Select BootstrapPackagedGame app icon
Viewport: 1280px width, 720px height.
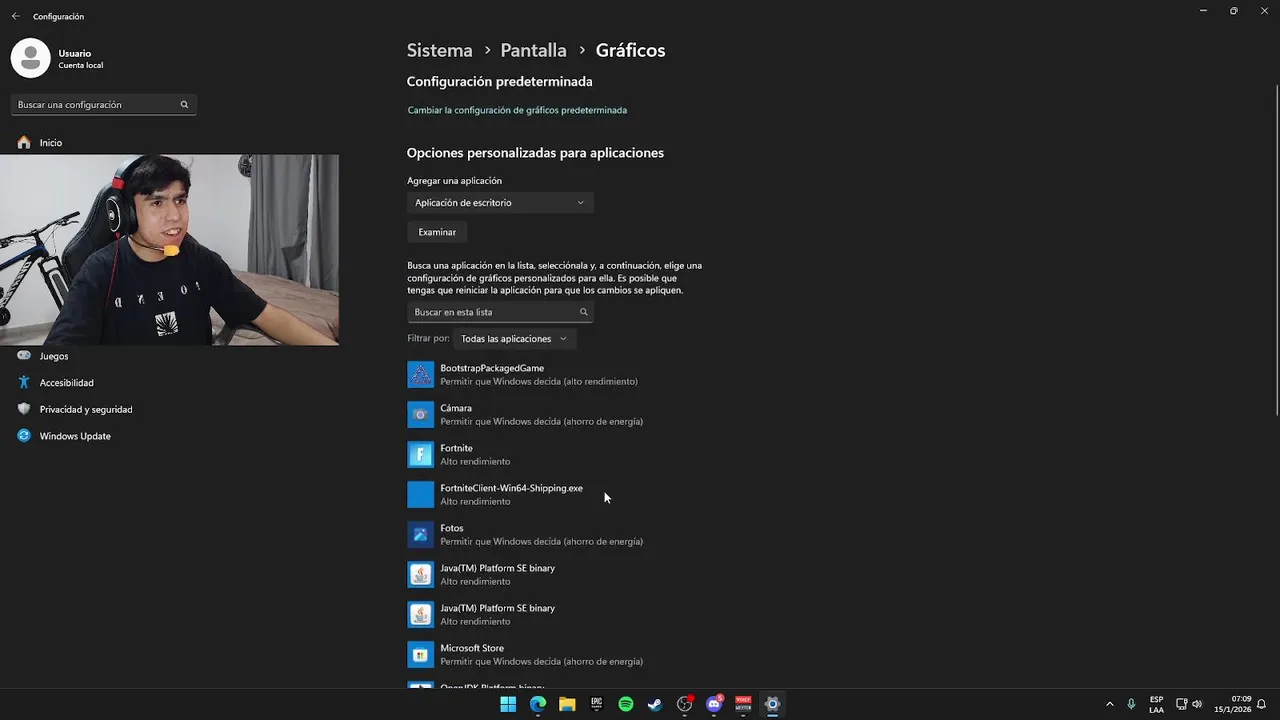pyautogui.click(x=421, y=375)
